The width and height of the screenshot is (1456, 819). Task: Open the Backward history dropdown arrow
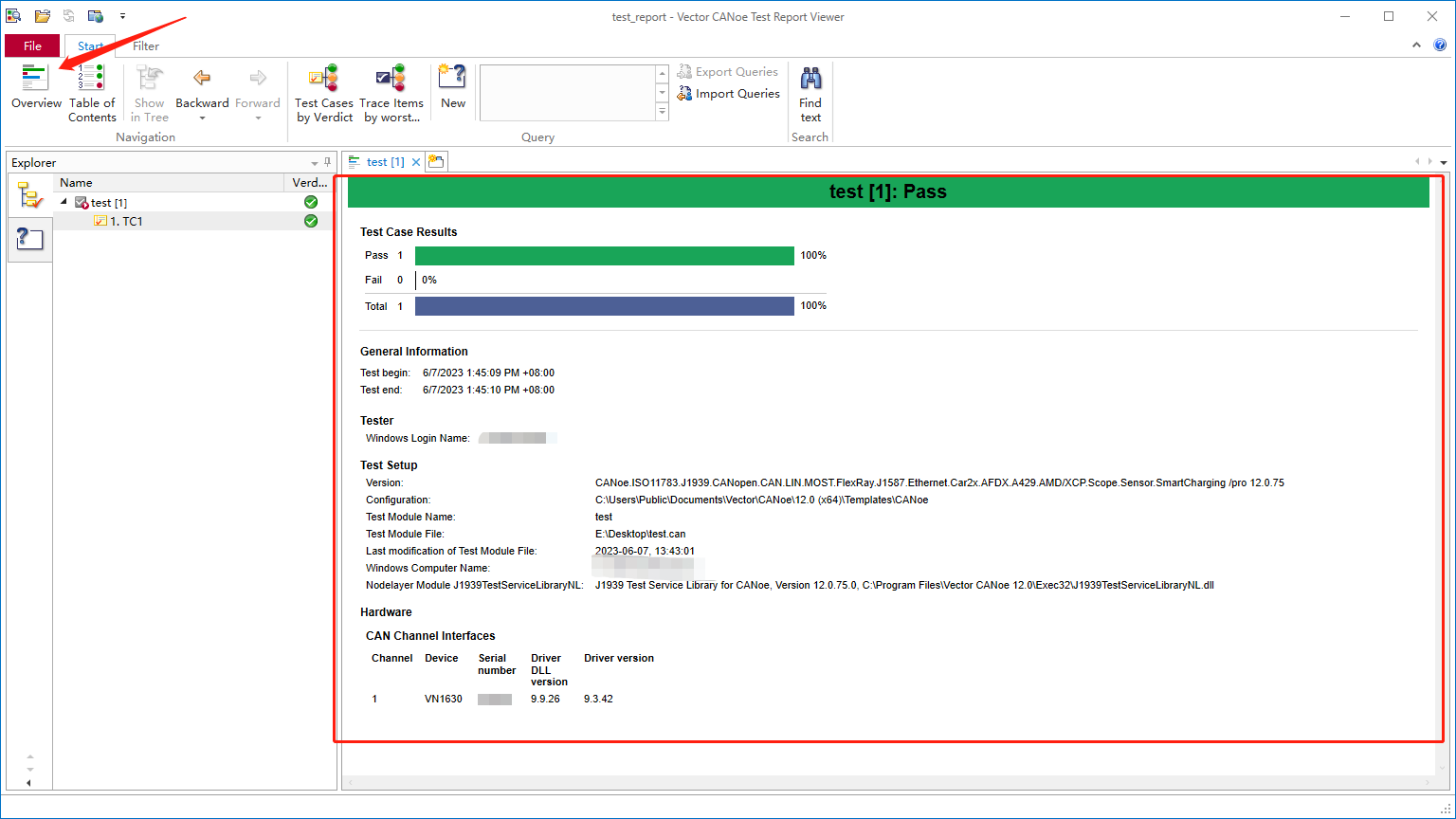pyautogui.click(x=202, y=118)
